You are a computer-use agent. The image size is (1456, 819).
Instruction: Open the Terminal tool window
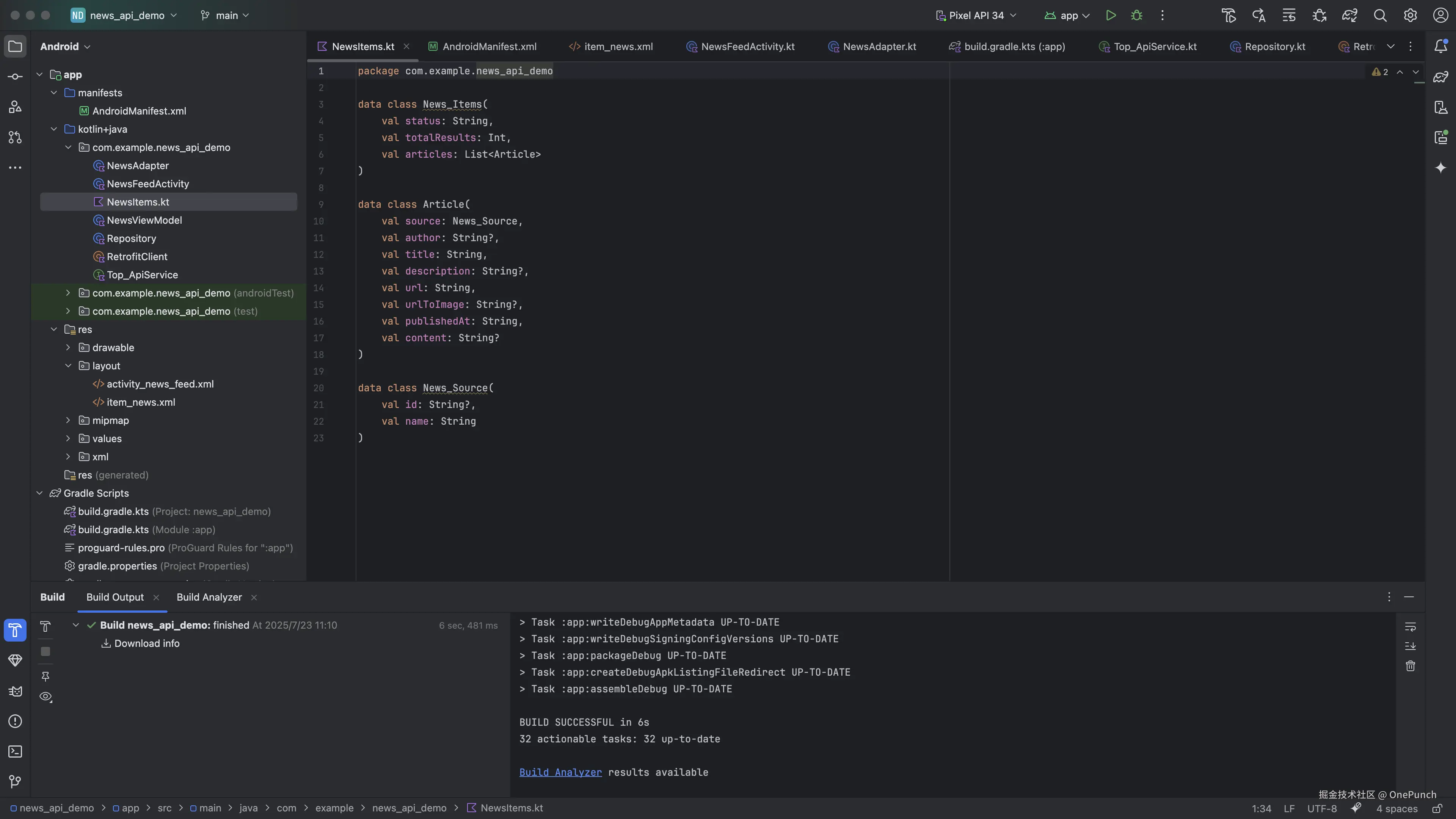15,752
